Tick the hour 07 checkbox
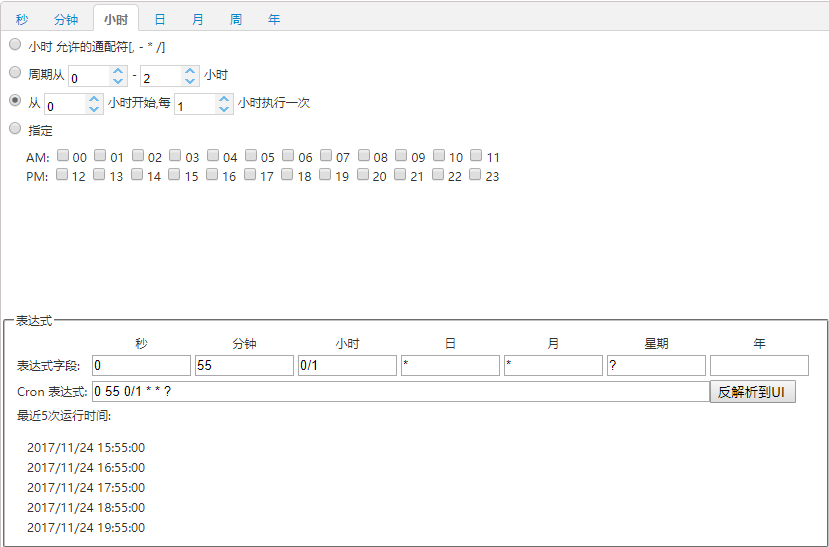Image resolution: width=829 pixels, height=547 pixels. pos(326,155)
